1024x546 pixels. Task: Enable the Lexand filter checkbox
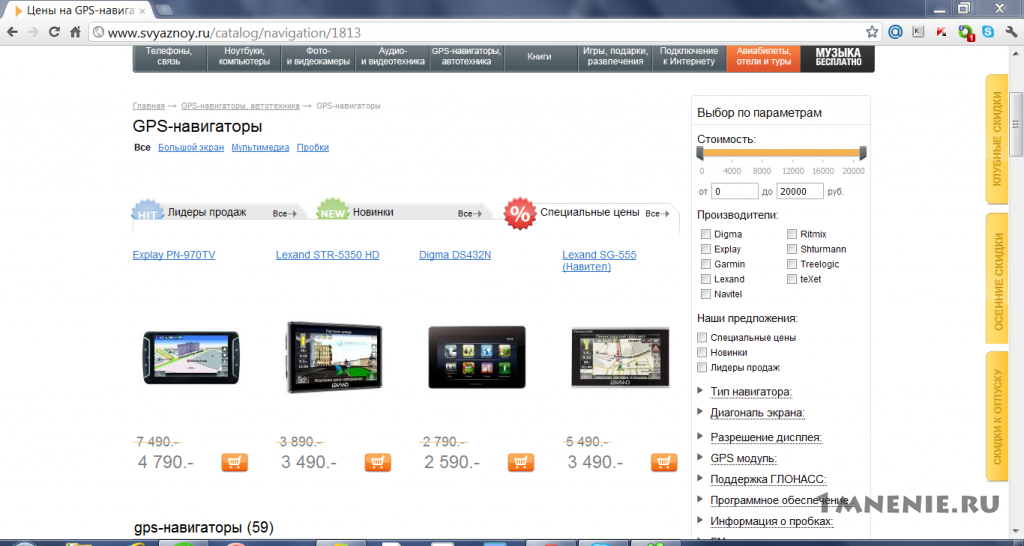pyautogui.click(x=705, y=279)
